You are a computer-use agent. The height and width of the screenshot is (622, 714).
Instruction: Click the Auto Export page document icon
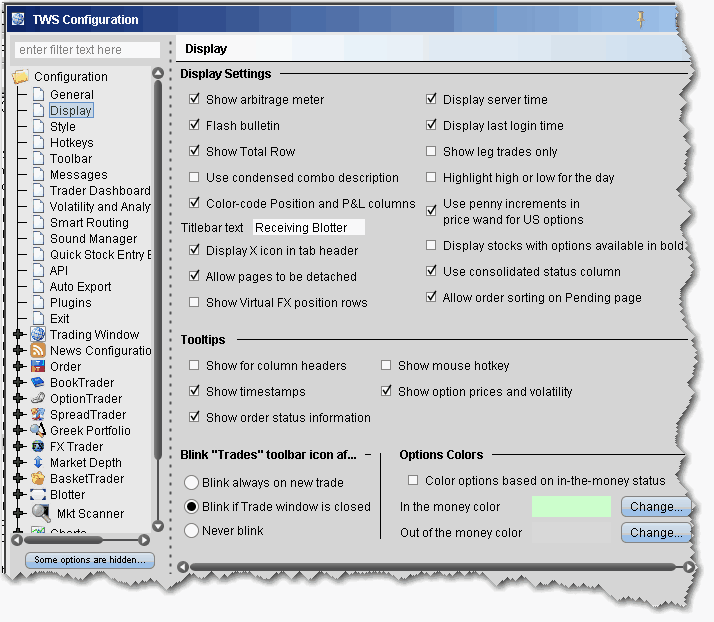click(x=39, y=286)
